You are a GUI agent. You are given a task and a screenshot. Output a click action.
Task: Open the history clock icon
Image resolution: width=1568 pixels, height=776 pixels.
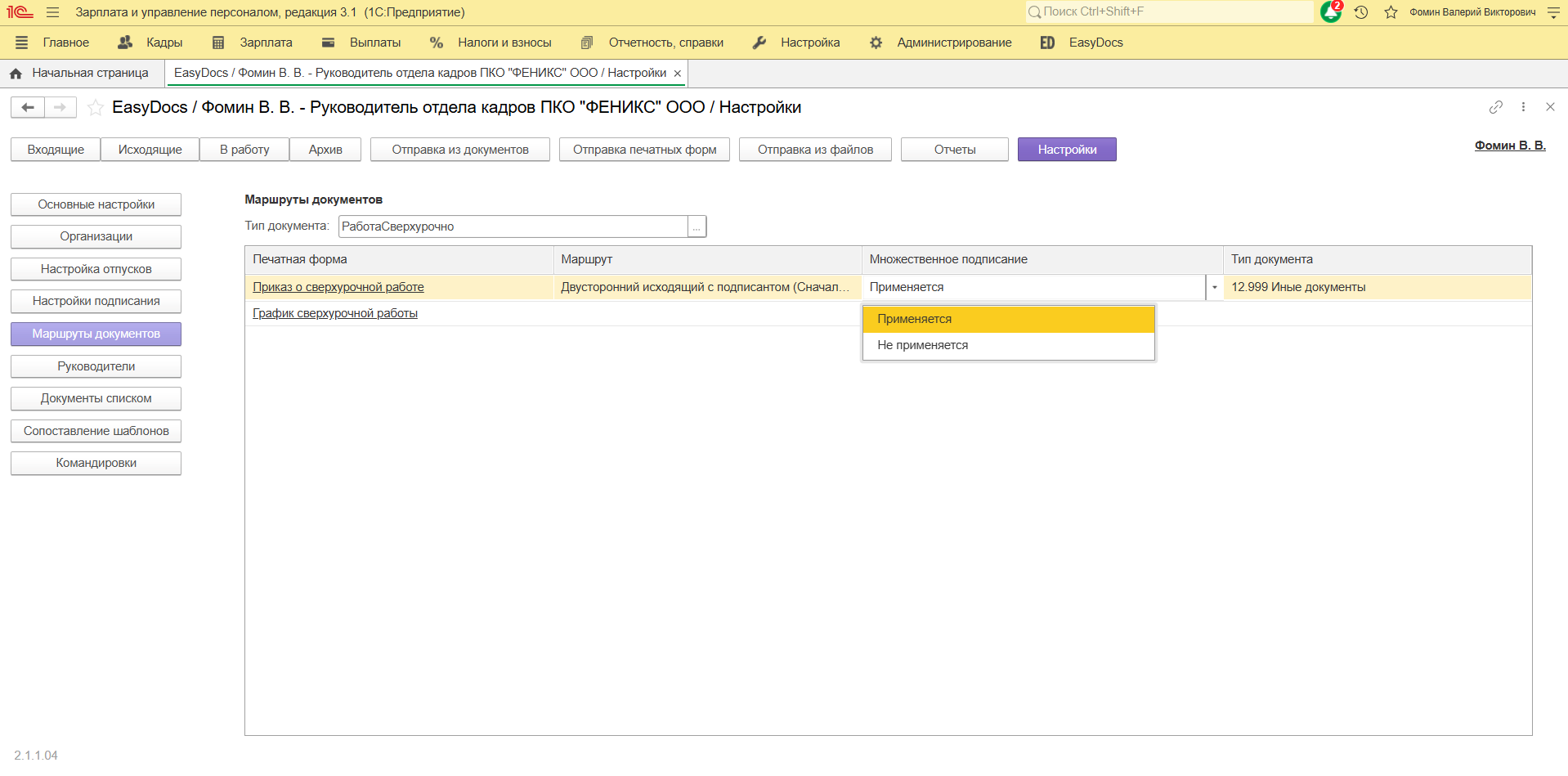point(1361,12)
